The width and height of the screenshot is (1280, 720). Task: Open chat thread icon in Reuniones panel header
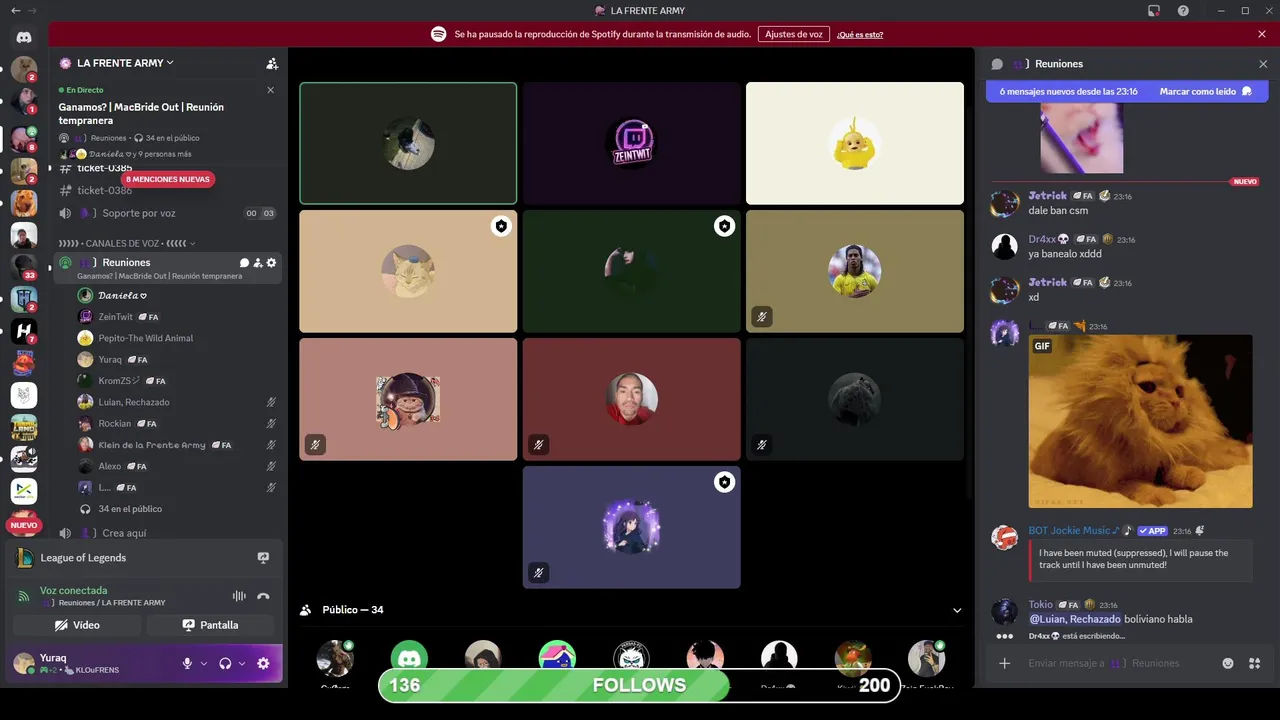coord(997,64)
